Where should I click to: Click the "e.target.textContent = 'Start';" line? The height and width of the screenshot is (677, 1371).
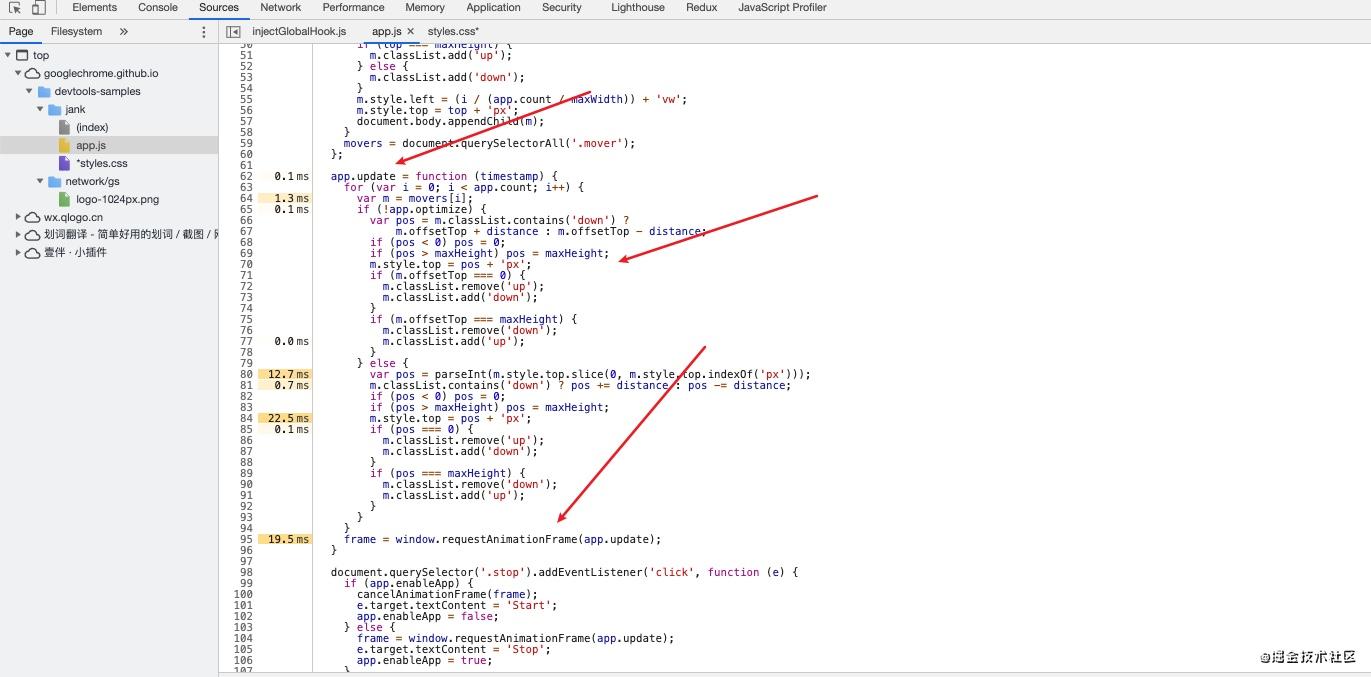(456, 606)
